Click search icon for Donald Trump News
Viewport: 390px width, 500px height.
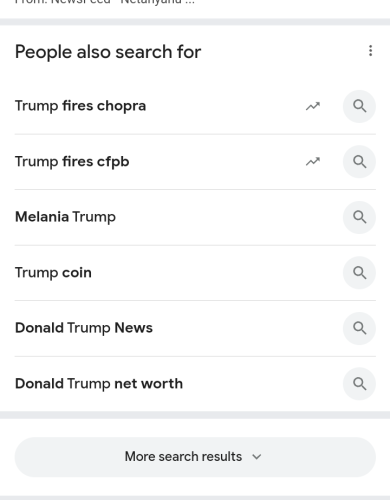(359, 328)
